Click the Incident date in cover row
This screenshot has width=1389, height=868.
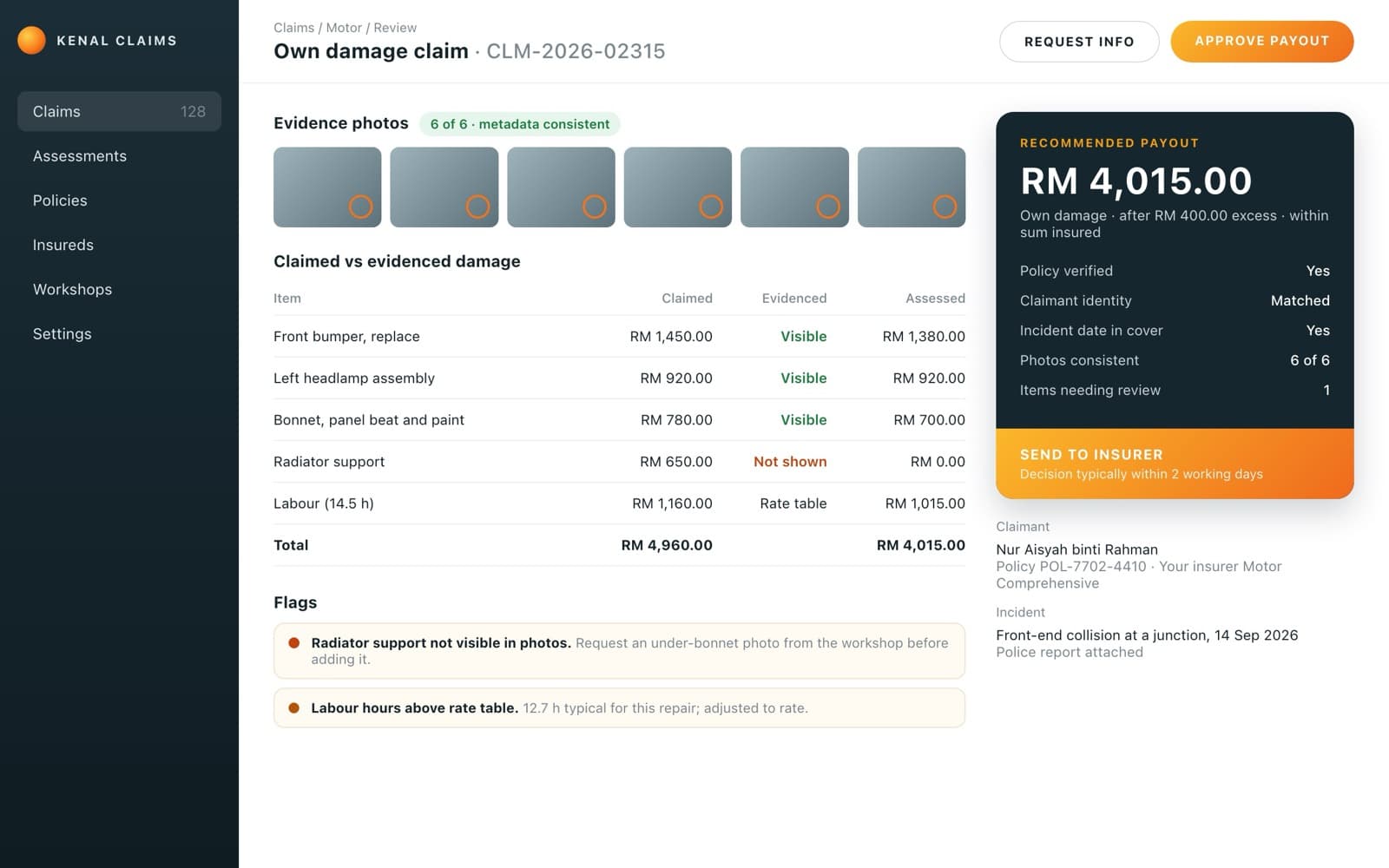[1175, 331]
